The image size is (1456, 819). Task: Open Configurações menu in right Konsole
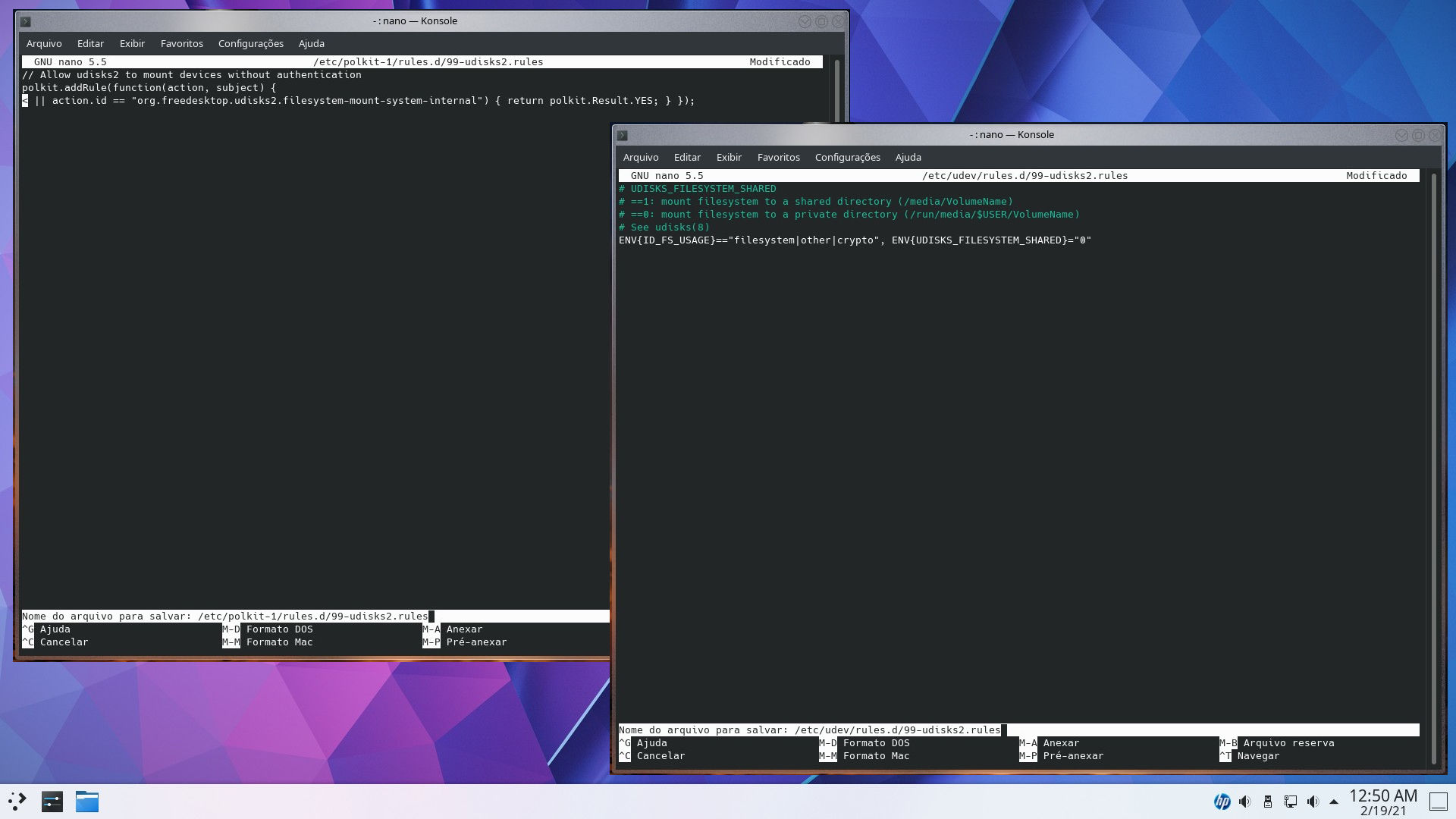[847, 157]
